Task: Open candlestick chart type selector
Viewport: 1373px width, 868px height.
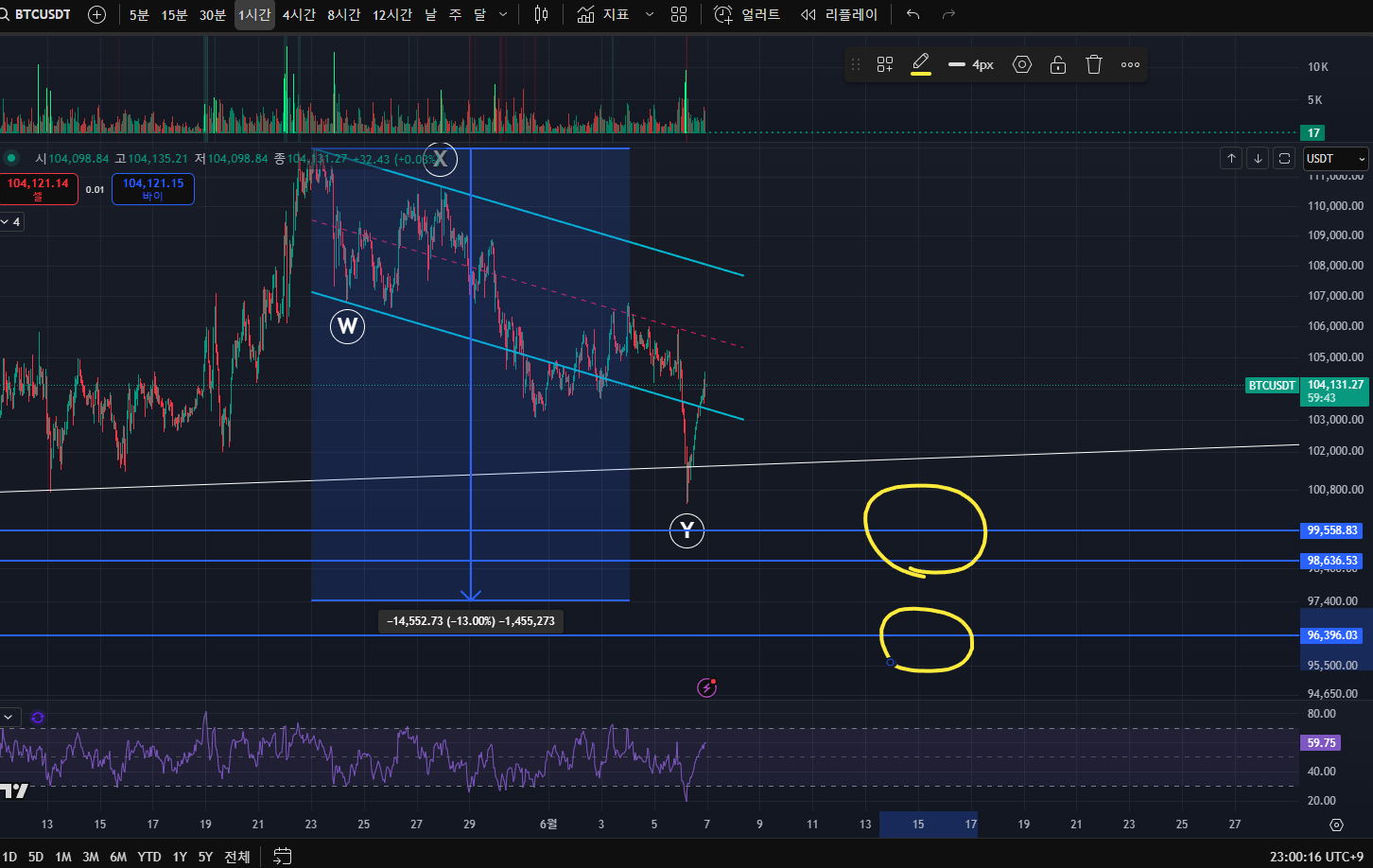Action: 541,14
